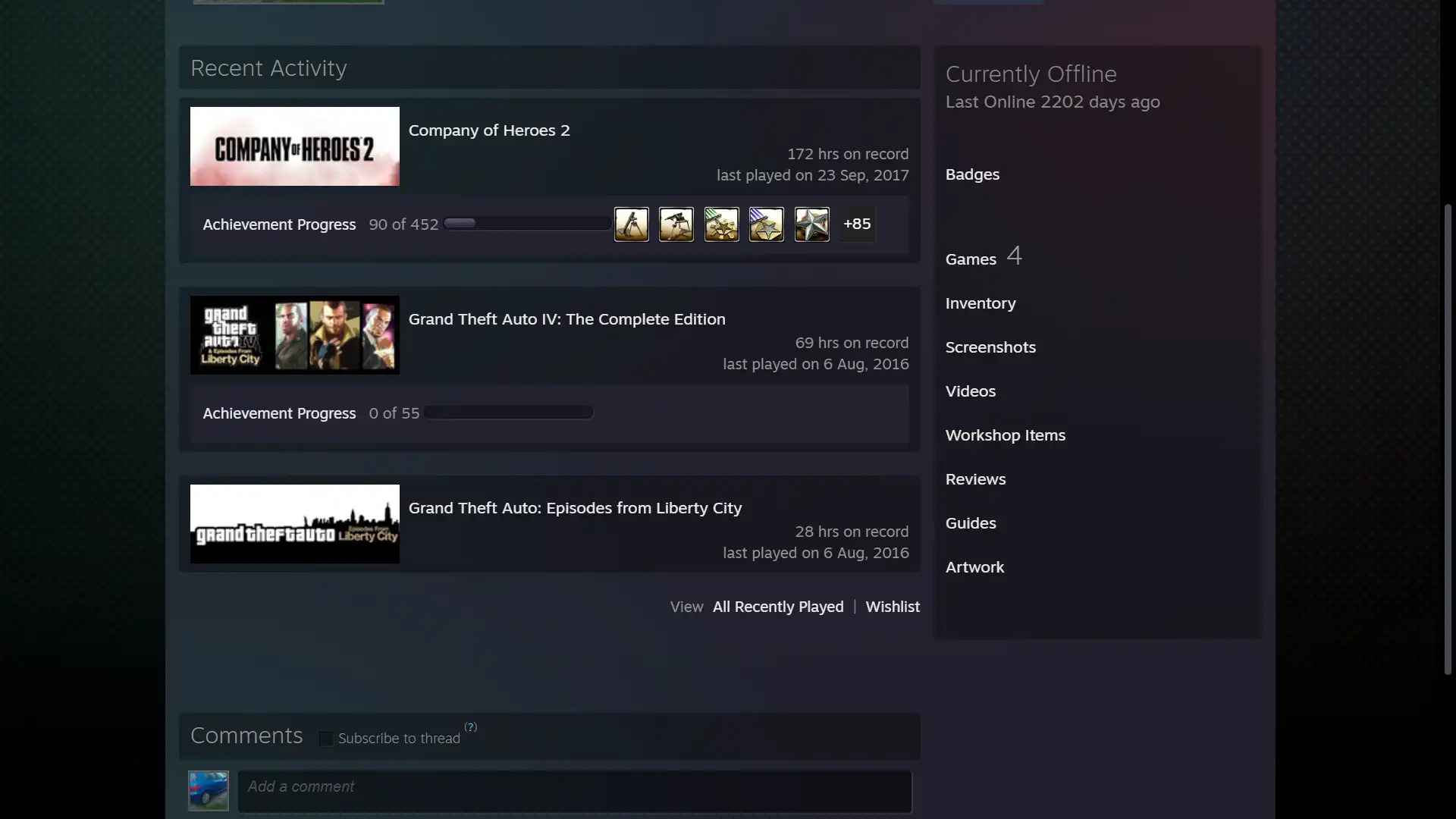Click the page's vertical scrollbar

[1448, 438]
